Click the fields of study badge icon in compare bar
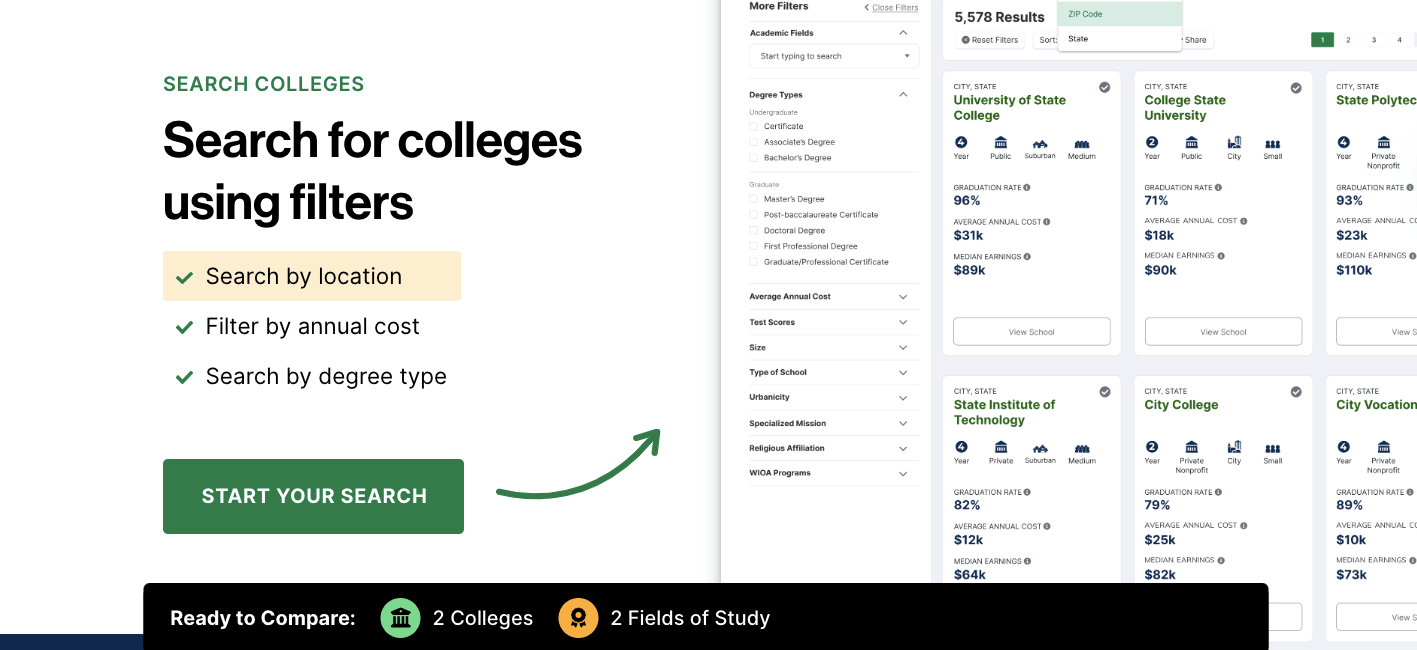1417x650 pixels. [x=578, y=618]
